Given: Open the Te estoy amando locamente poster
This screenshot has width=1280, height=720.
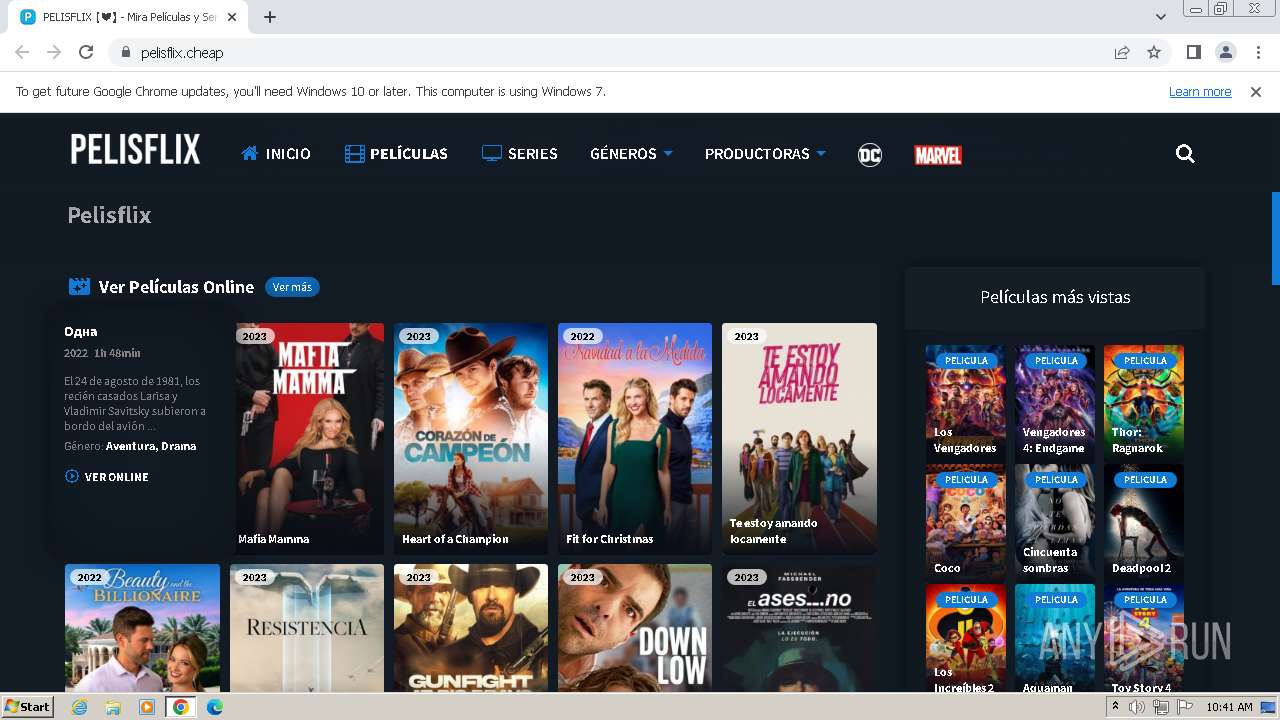Looking at the screenshot, I should point(799,438).
